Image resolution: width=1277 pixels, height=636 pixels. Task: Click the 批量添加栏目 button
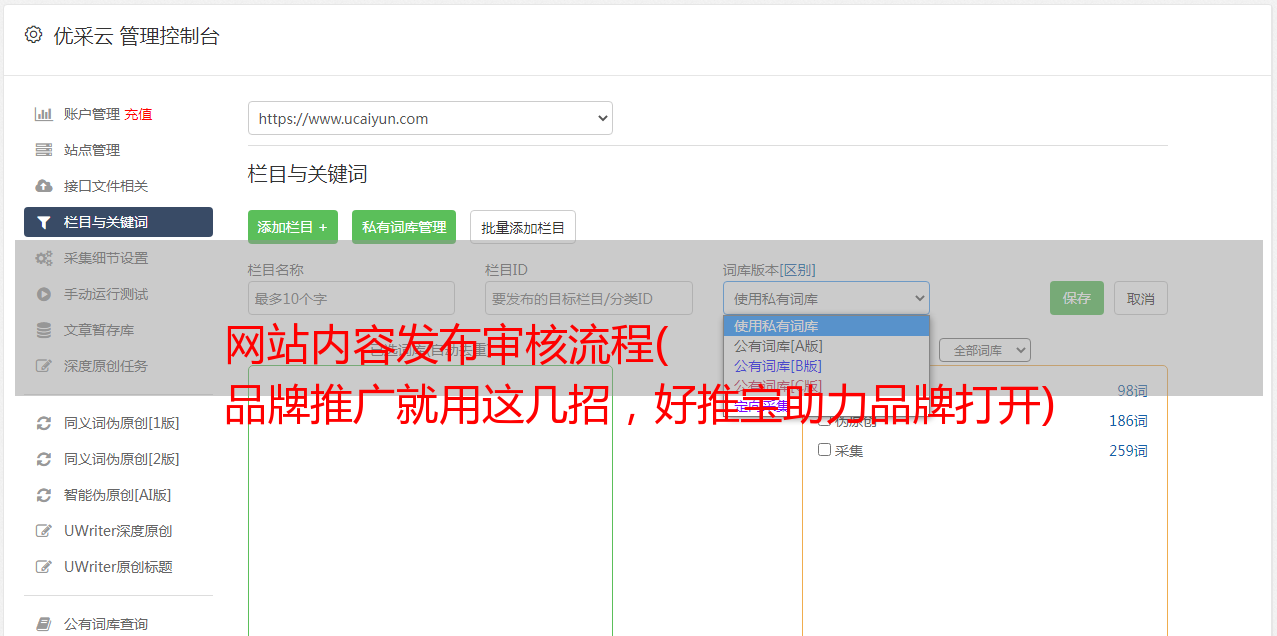[523, 227]
